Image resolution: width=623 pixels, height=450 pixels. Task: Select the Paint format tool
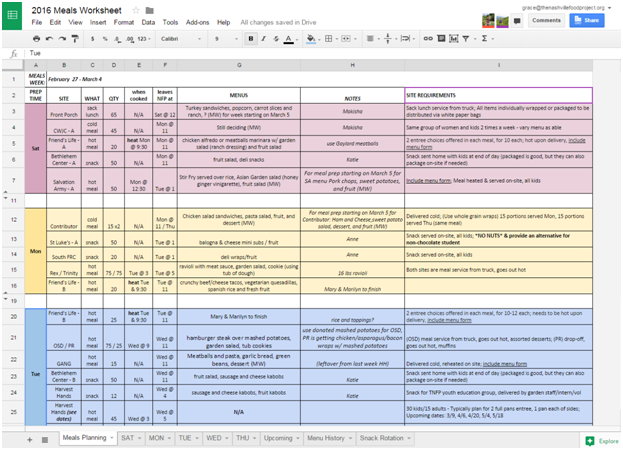click(x=75, y=39)
